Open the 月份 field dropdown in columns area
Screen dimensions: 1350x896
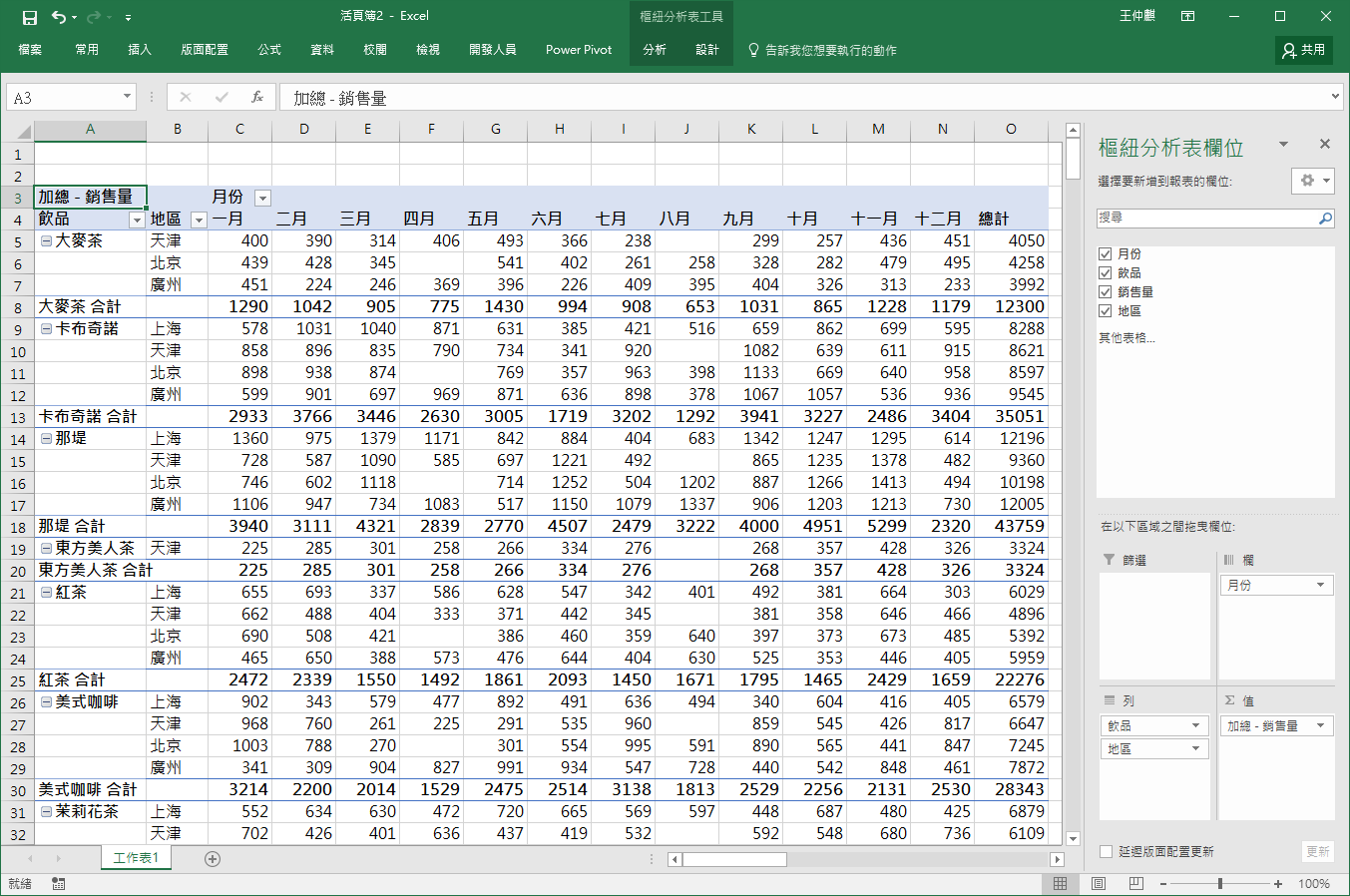[x=1320, y=585]
